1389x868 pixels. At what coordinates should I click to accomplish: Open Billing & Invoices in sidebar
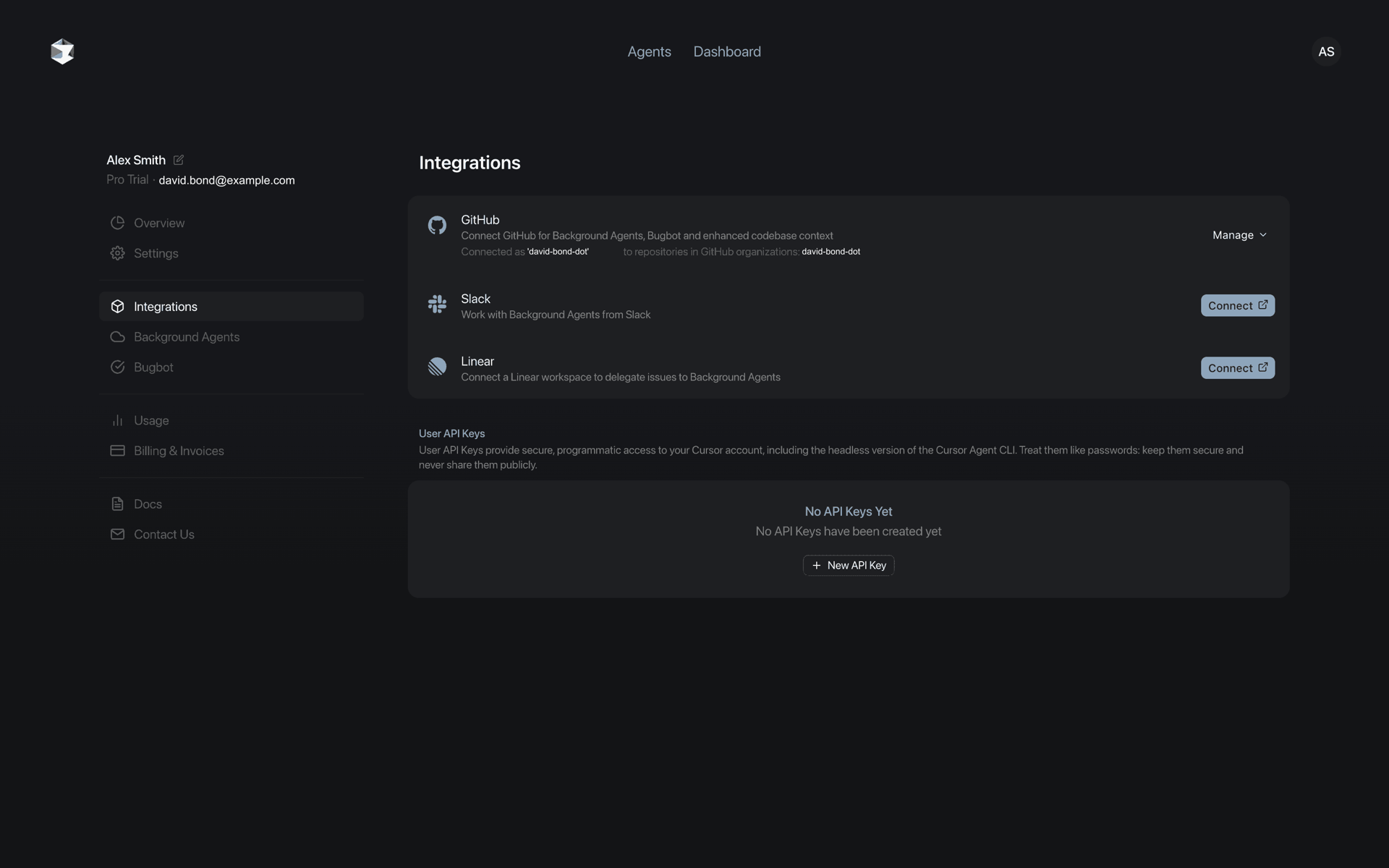[x=231, y=451]
